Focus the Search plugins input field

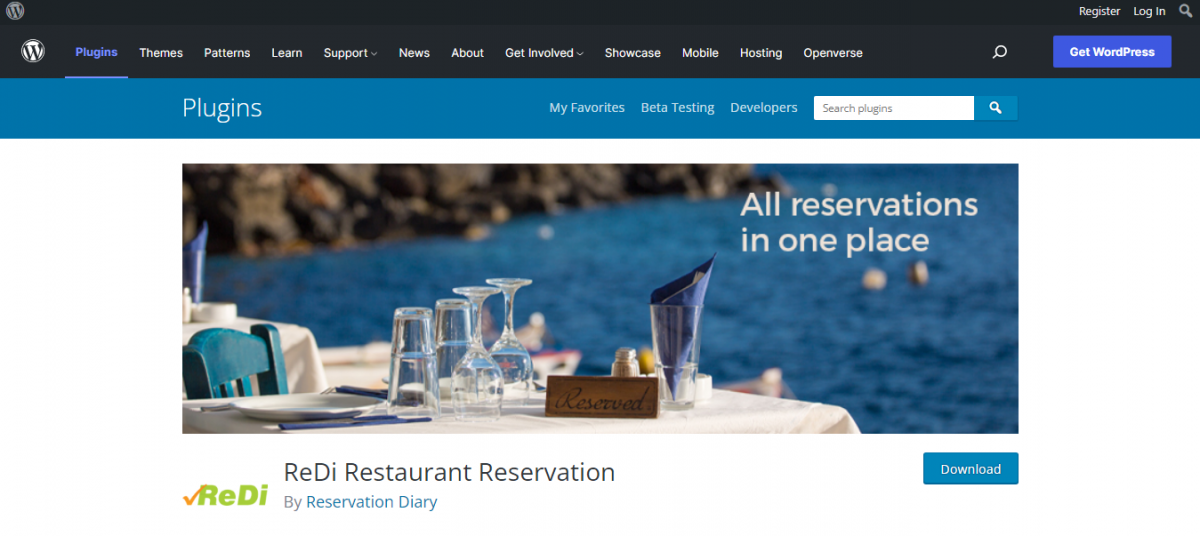click(894, 108)
